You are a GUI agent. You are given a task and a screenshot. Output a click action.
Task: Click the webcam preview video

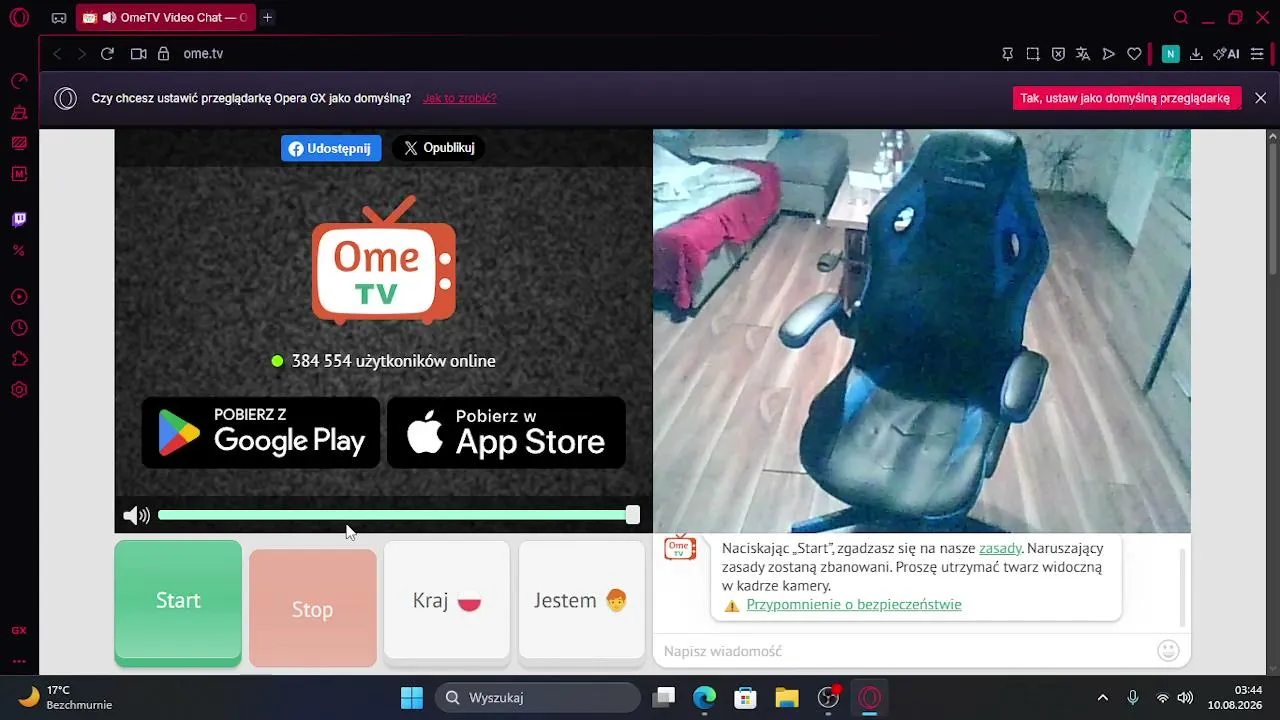pos(922,331)
